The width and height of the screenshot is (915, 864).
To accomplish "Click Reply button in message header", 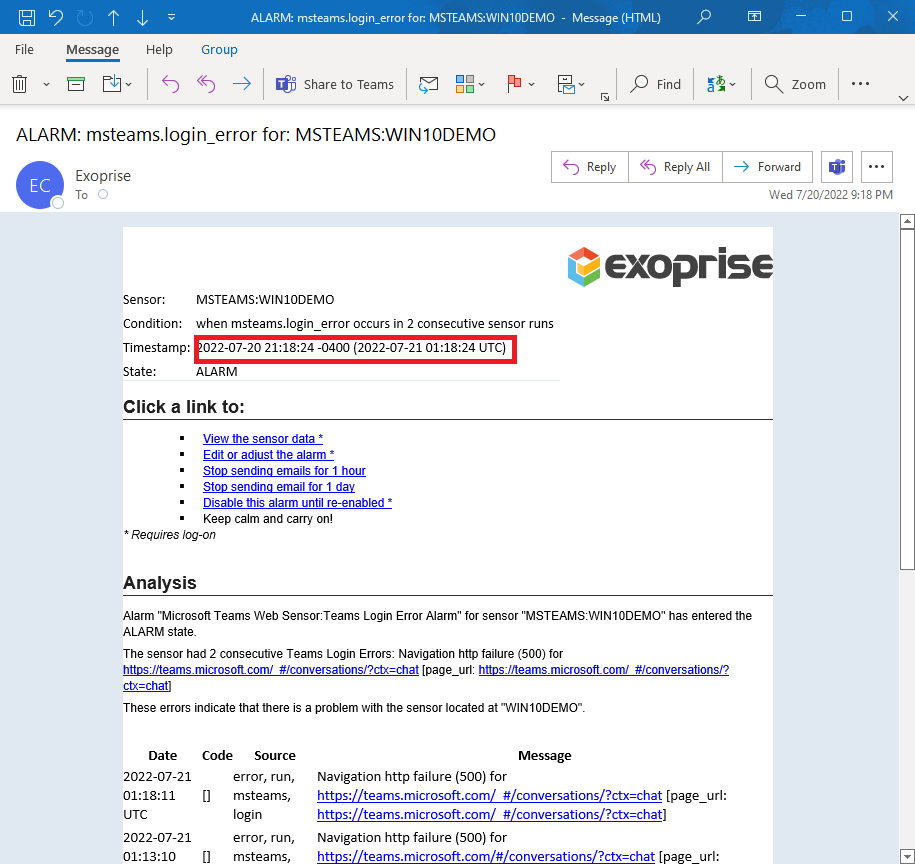I will pyautogui.click(x=589, y=167).
